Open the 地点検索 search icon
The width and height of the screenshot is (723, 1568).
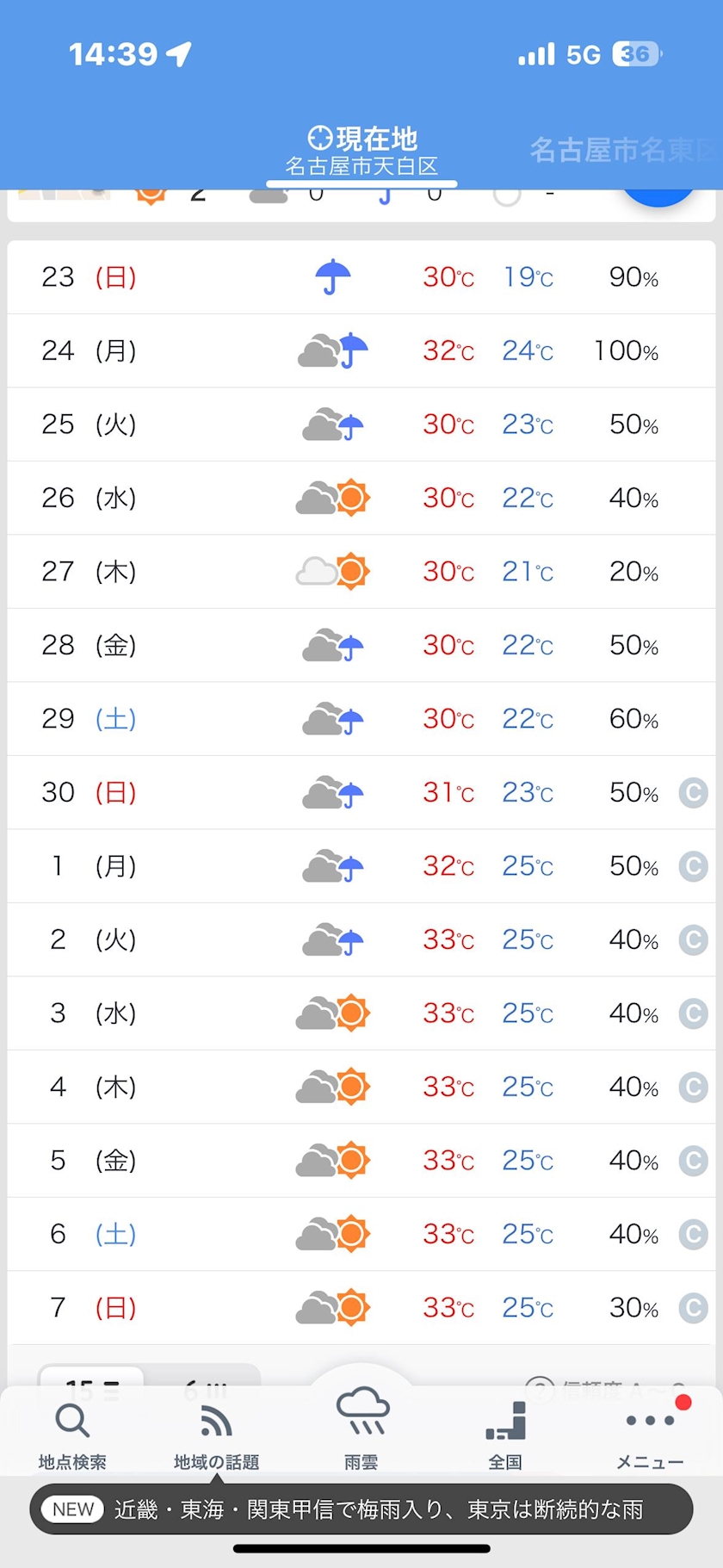[x=72, y=1421]
